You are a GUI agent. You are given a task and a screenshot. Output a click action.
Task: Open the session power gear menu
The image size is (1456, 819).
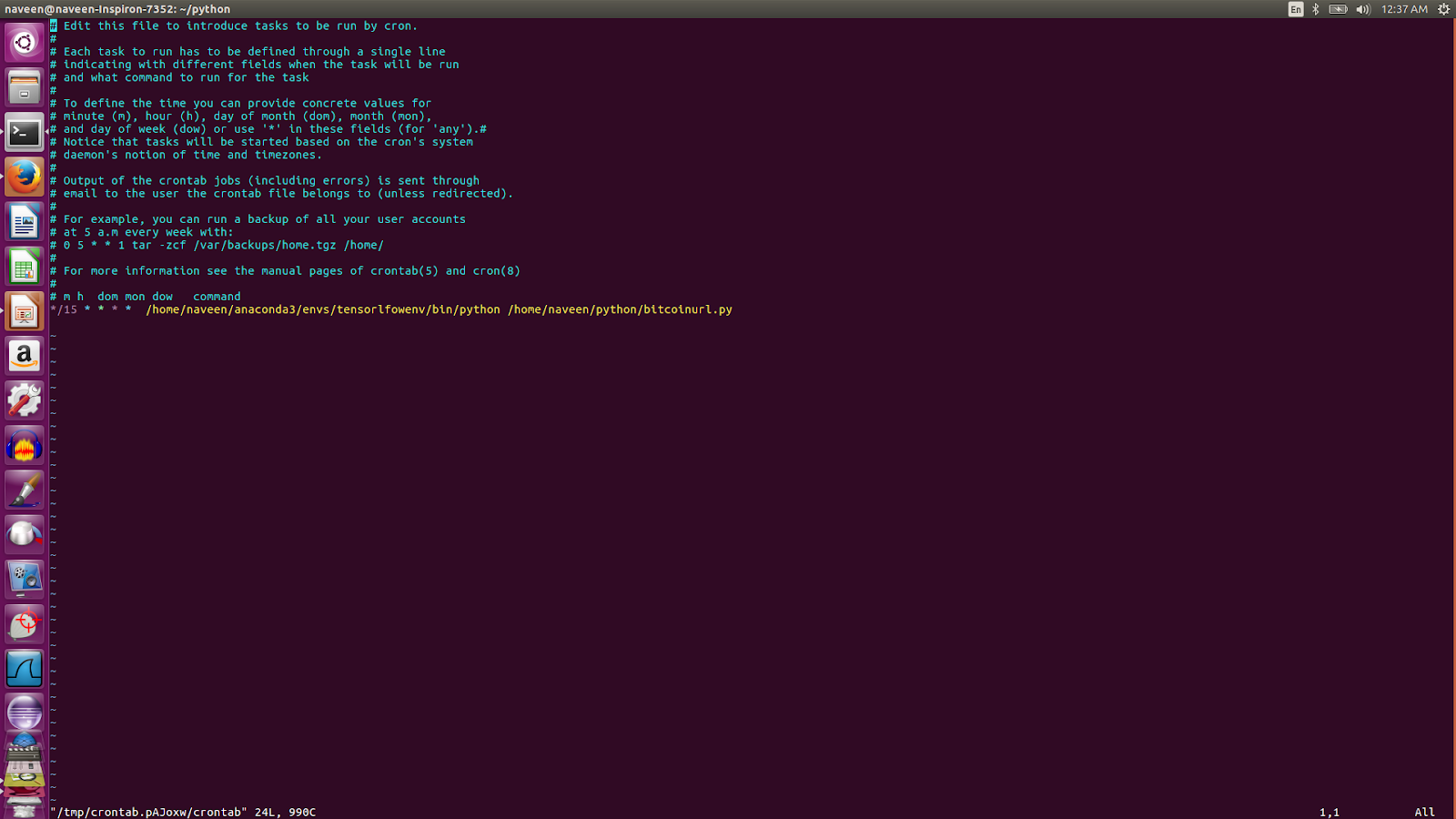[1443, 10]
